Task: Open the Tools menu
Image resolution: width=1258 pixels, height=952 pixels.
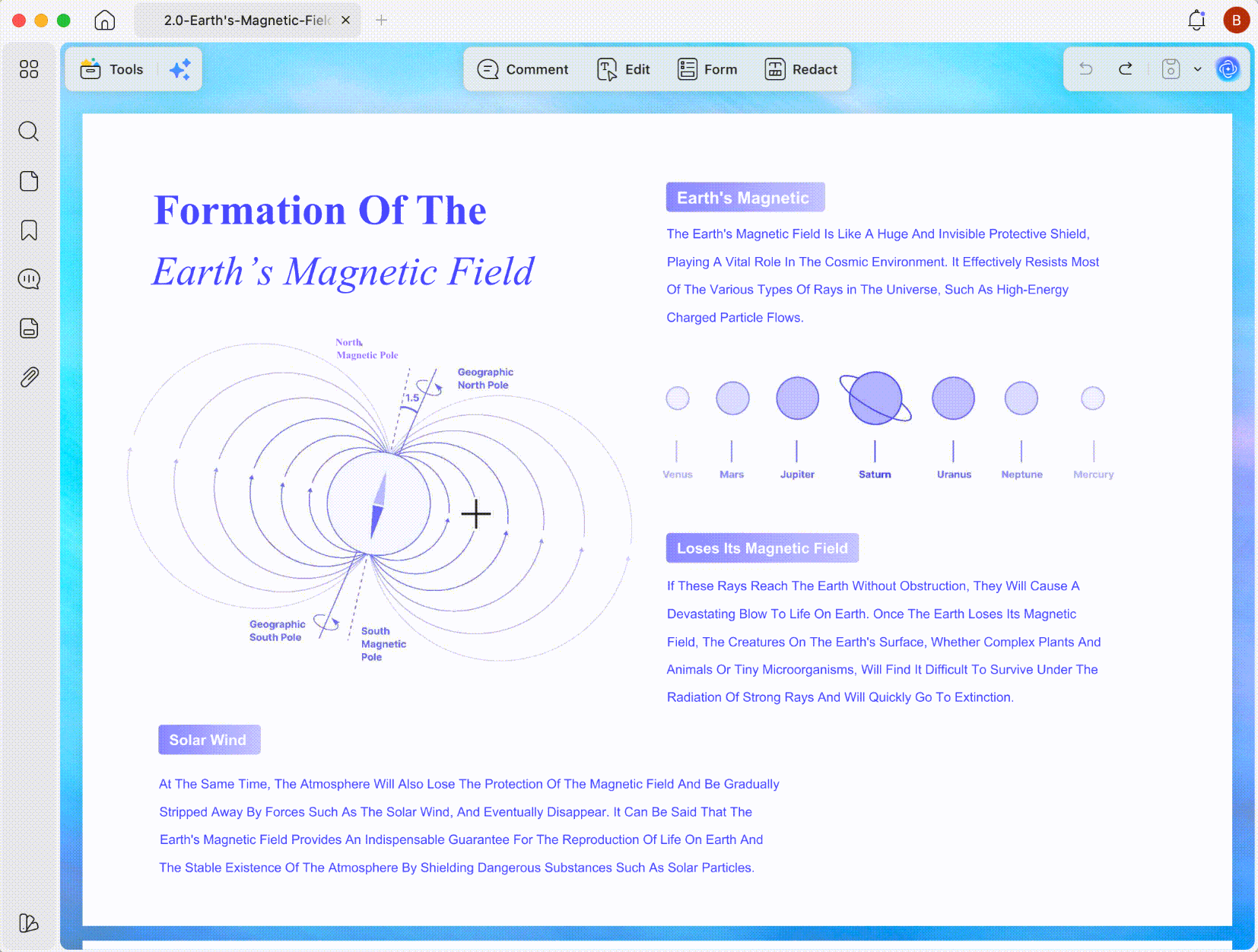Action: (112, 69)
